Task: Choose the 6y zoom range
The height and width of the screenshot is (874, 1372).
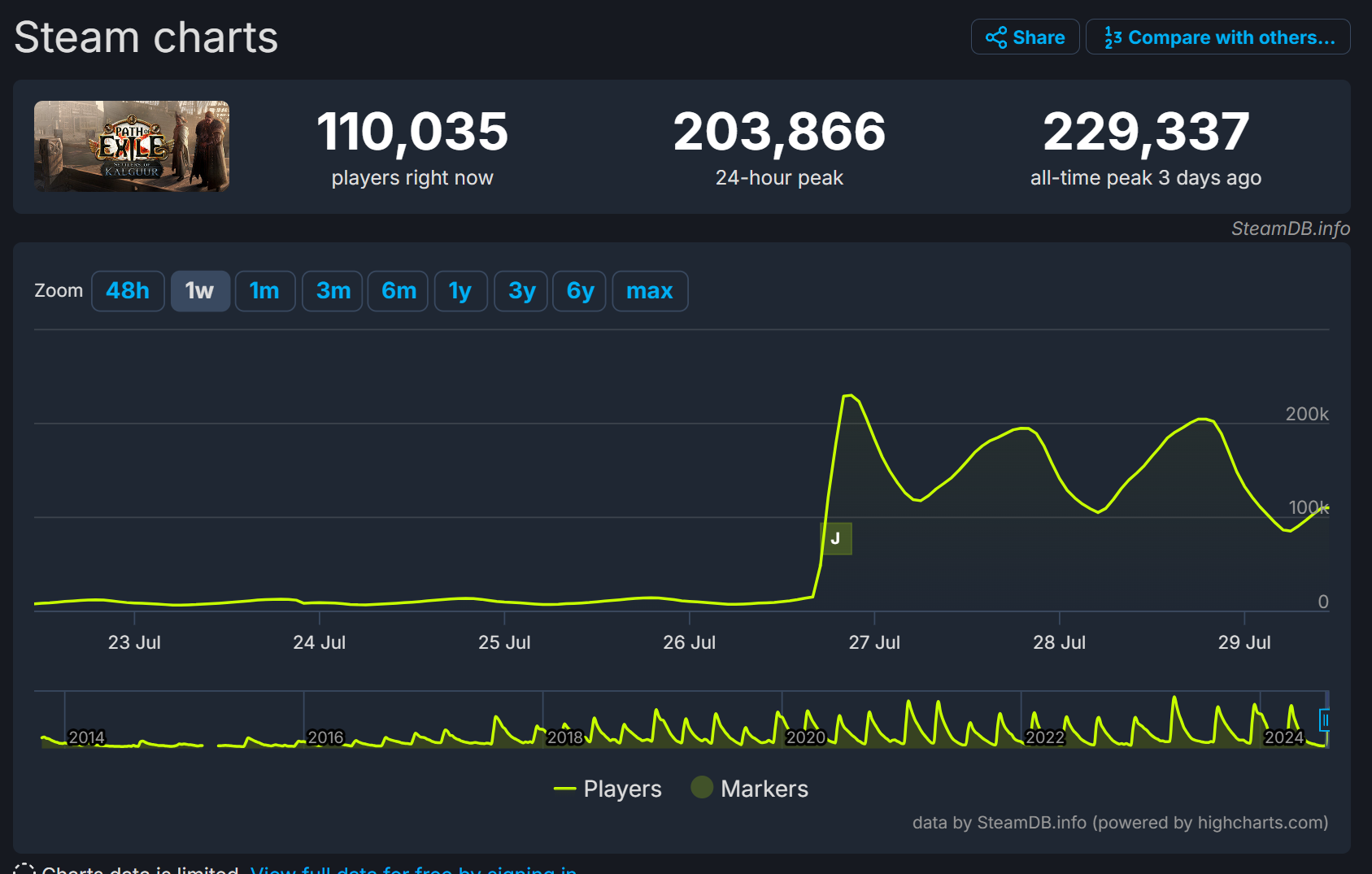Action: click(x=580, y=291)
